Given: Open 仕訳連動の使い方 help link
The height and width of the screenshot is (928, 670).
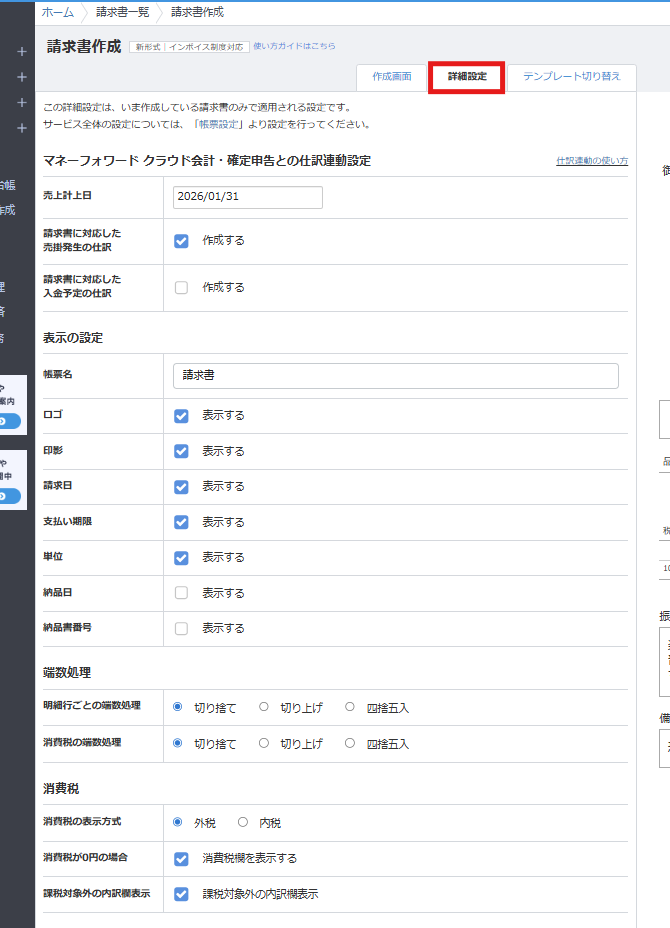Looking at the screenshot, I should click(x=592, y=161).
